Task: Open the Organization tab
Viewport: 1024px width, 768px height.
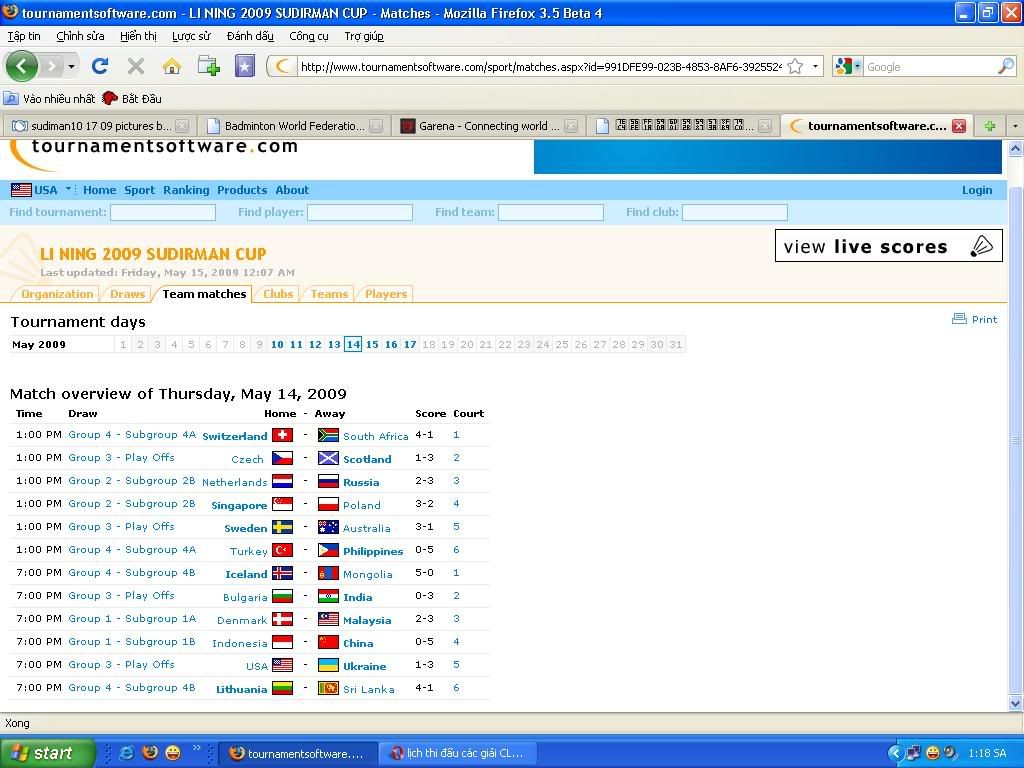Action: [x=57, y=294]
